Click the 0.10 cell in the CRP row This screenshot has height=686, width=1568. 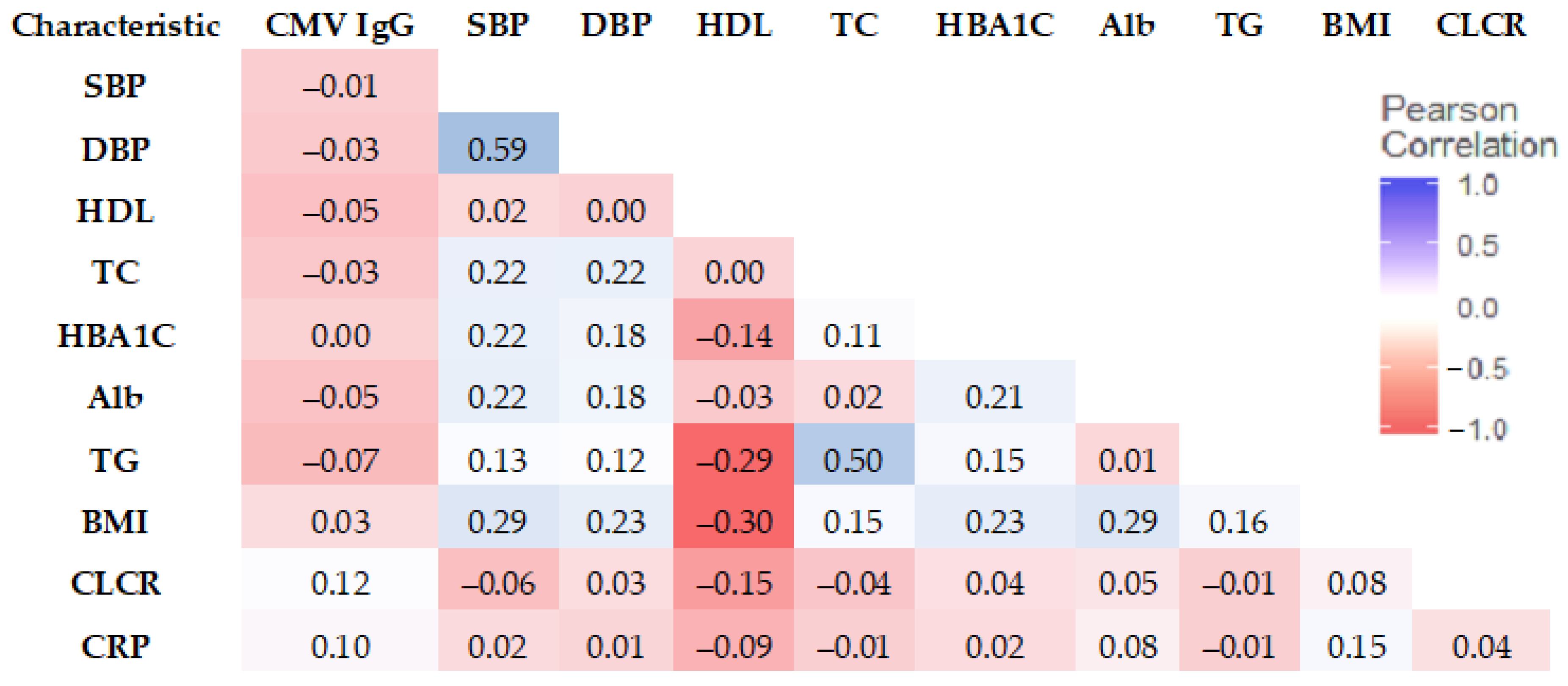point(340,647)
